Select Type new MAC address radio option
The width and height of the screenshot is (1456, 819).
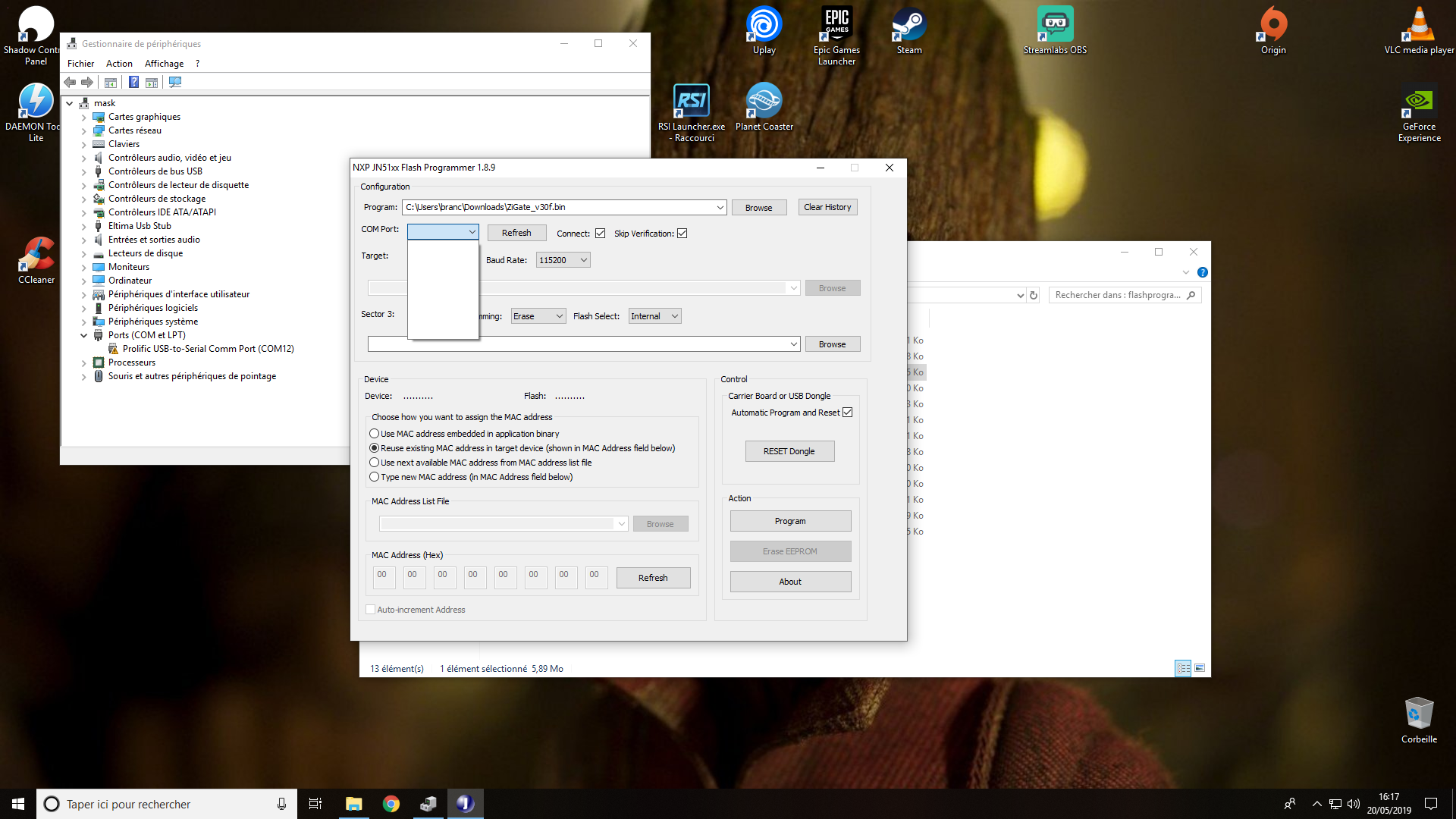click(374, 477)
